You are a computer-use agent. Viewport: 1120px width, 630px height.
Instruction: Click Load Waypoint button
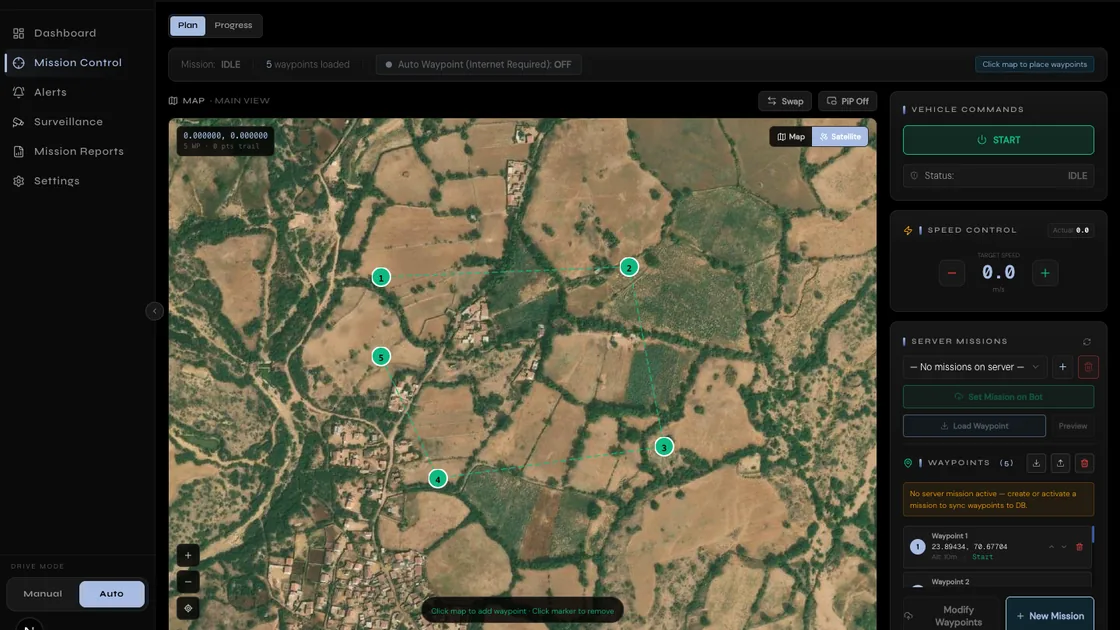coord(974,426)
